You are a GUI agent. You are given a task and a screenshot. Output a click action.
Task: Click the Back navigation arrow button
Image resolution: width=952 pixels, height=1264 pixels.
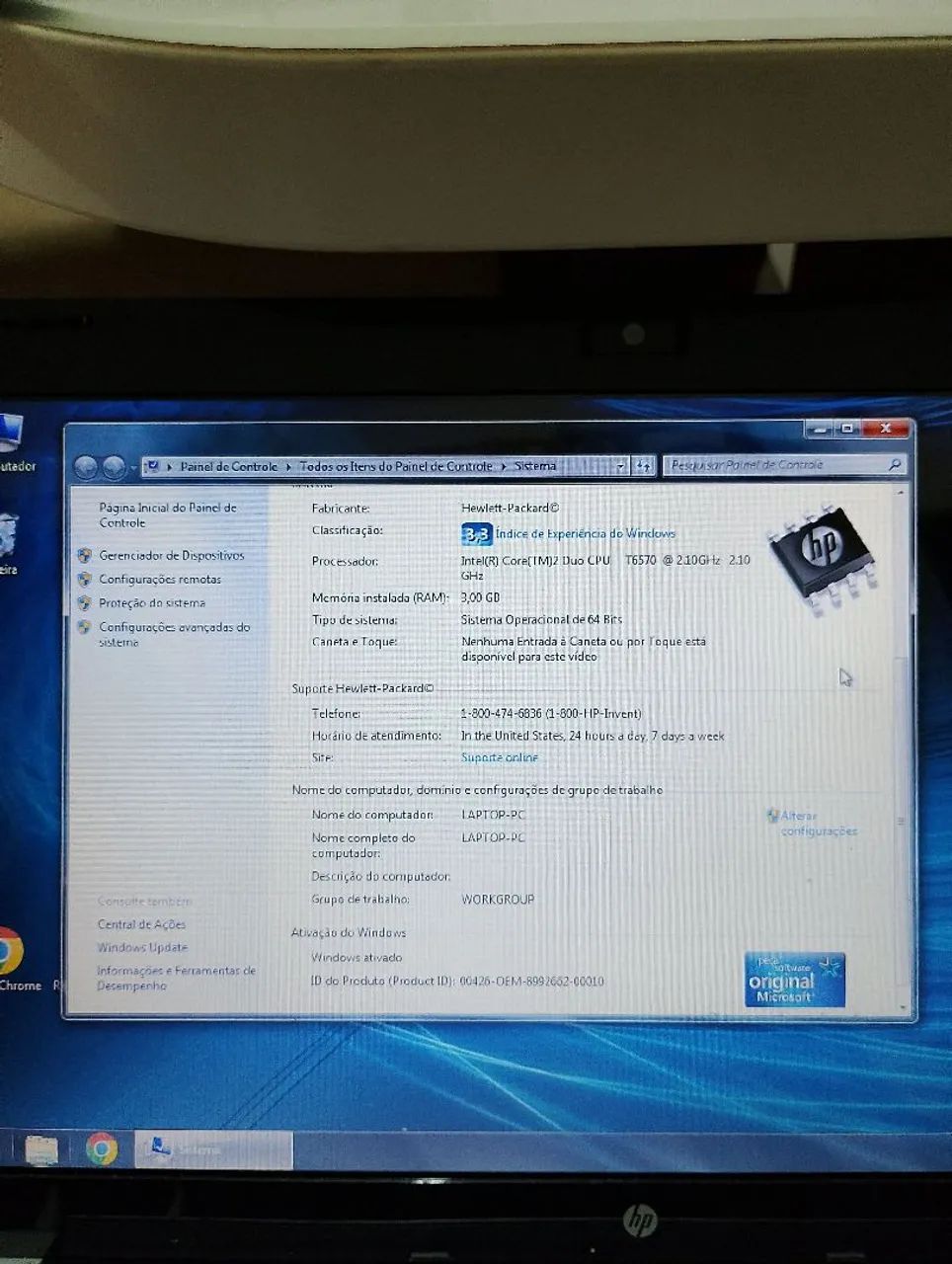[x=87, y=466]
